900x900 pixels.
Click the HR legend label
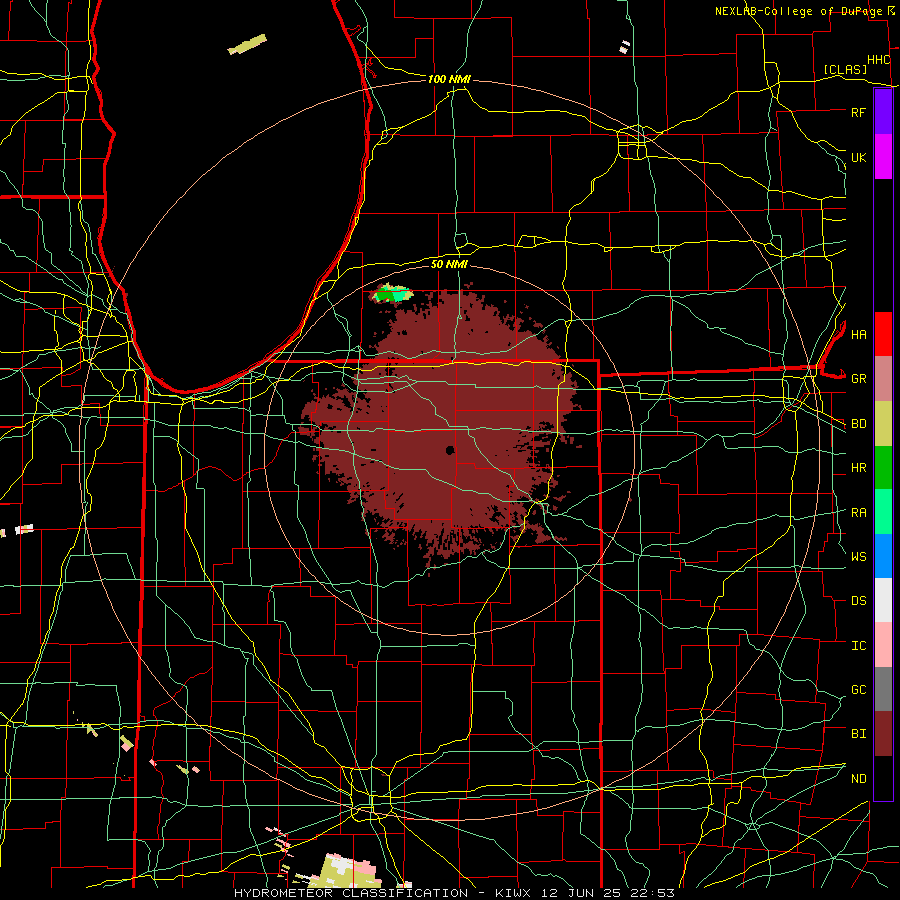(858, 468)
